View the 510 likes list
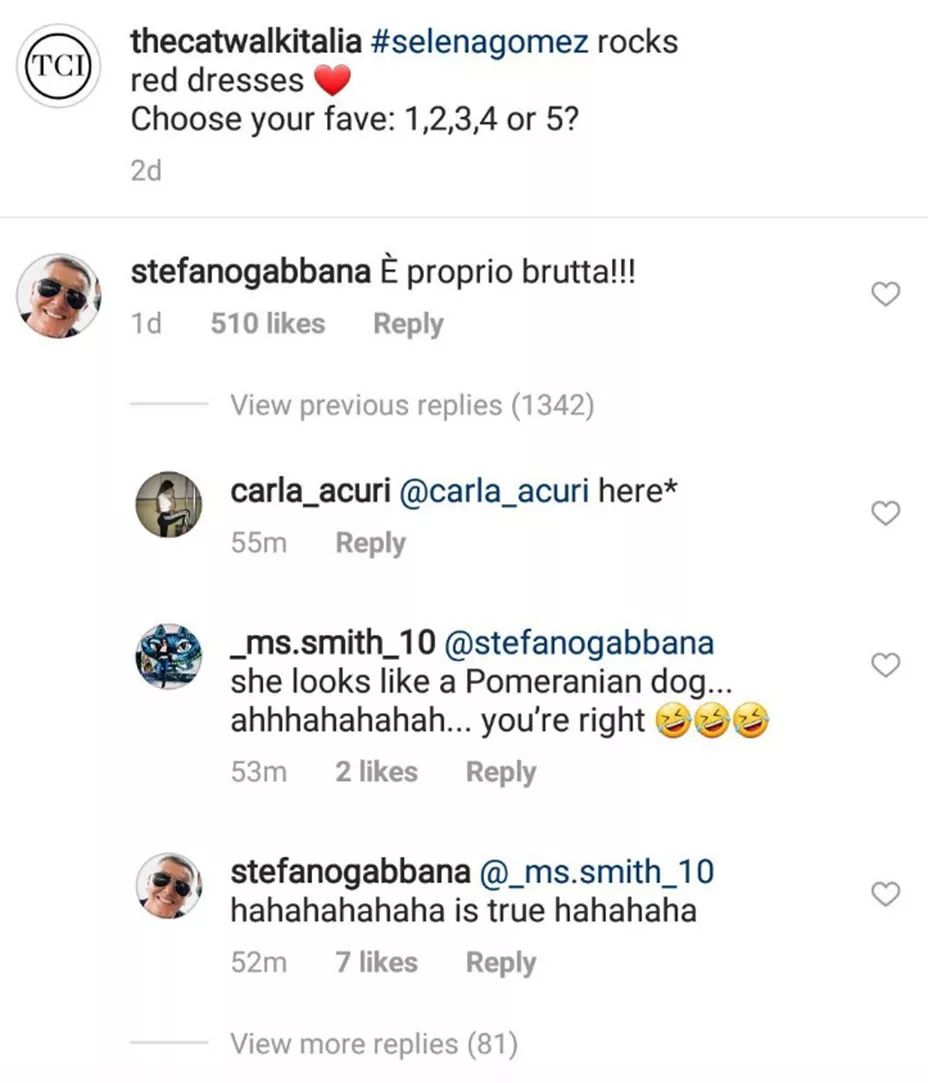 click(x=267, y=324)
